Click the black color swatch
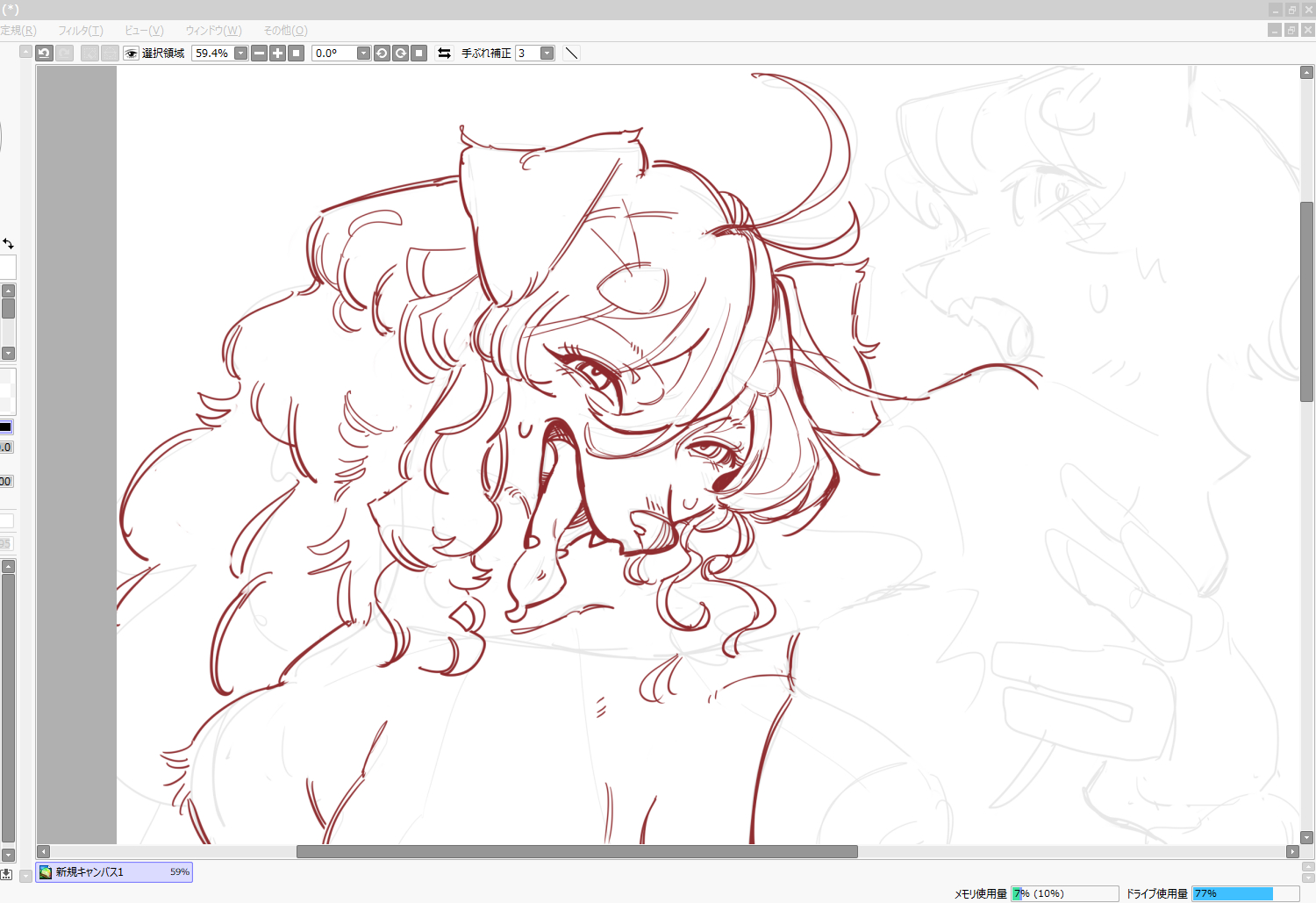The width and height of the screenshot is (1316, 903). coord(5,427)
